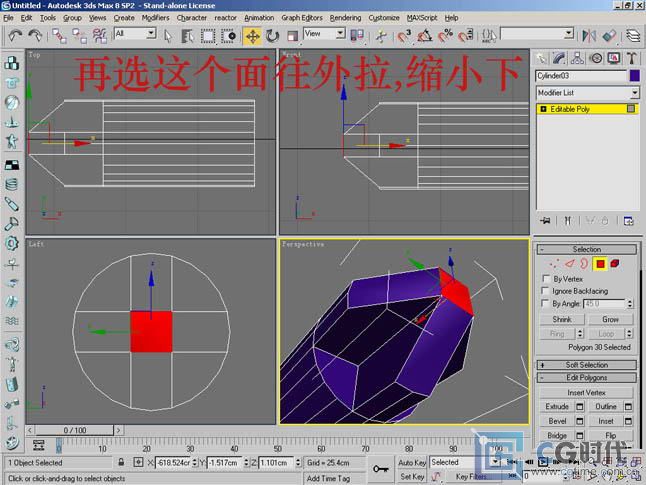
Task: Click the Cylinder03 object color swatch
Action: tap(634, 76)
